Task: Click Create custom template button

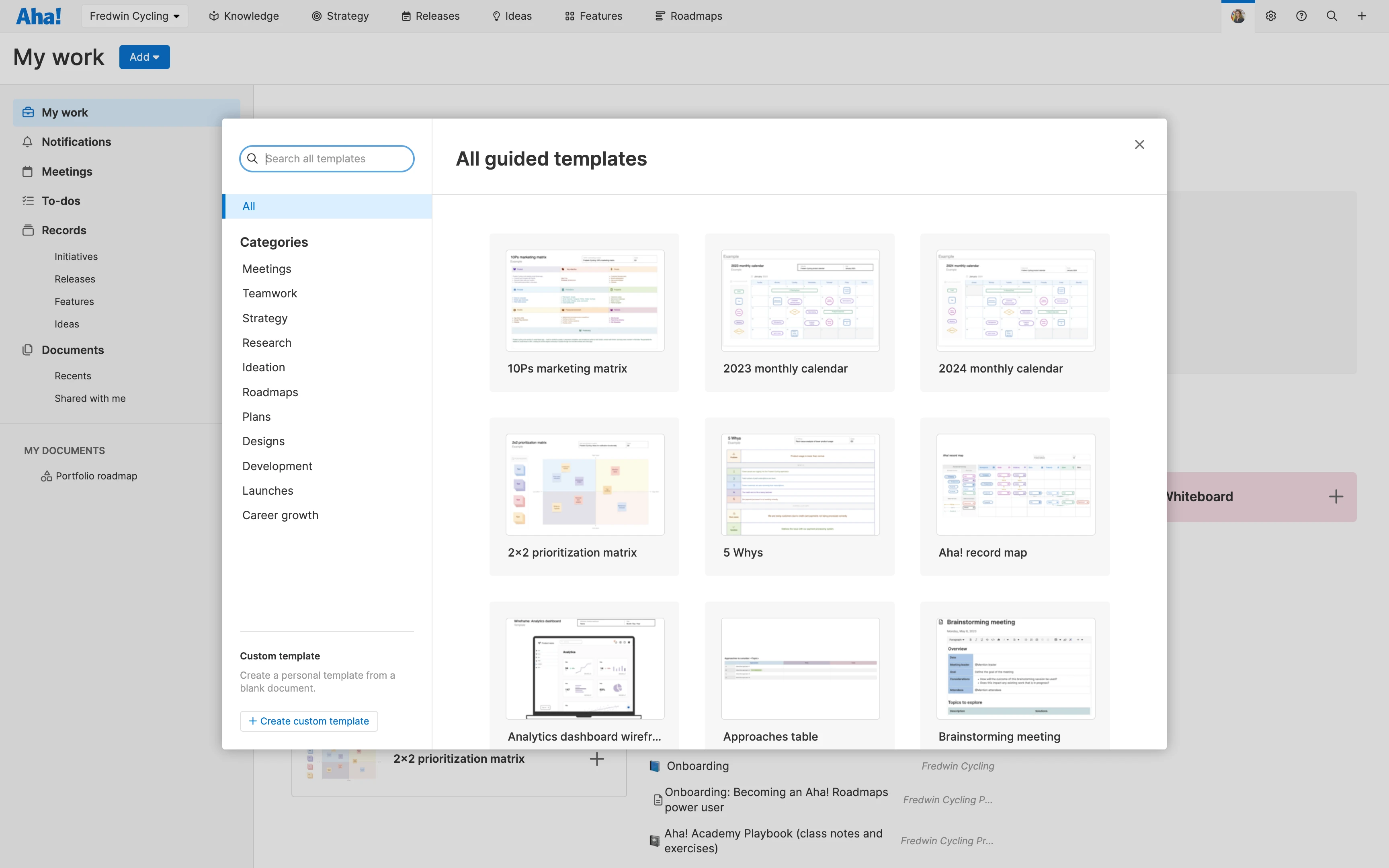Action: tap(309, 721)
